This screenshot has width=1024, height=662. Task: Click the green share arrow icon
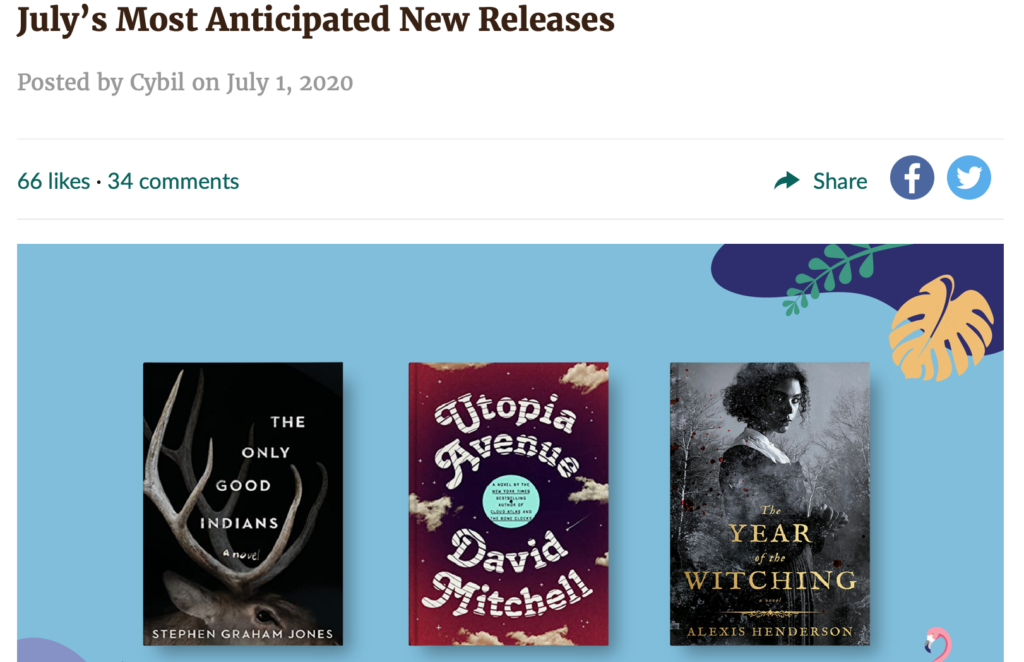coord(786,181)
